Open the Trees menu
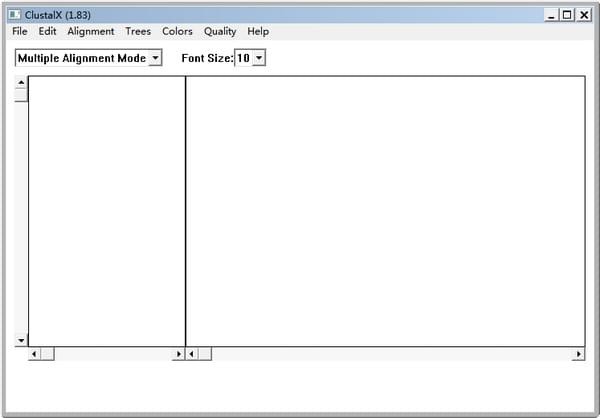The image size is (600, 418). click(138, 31)
